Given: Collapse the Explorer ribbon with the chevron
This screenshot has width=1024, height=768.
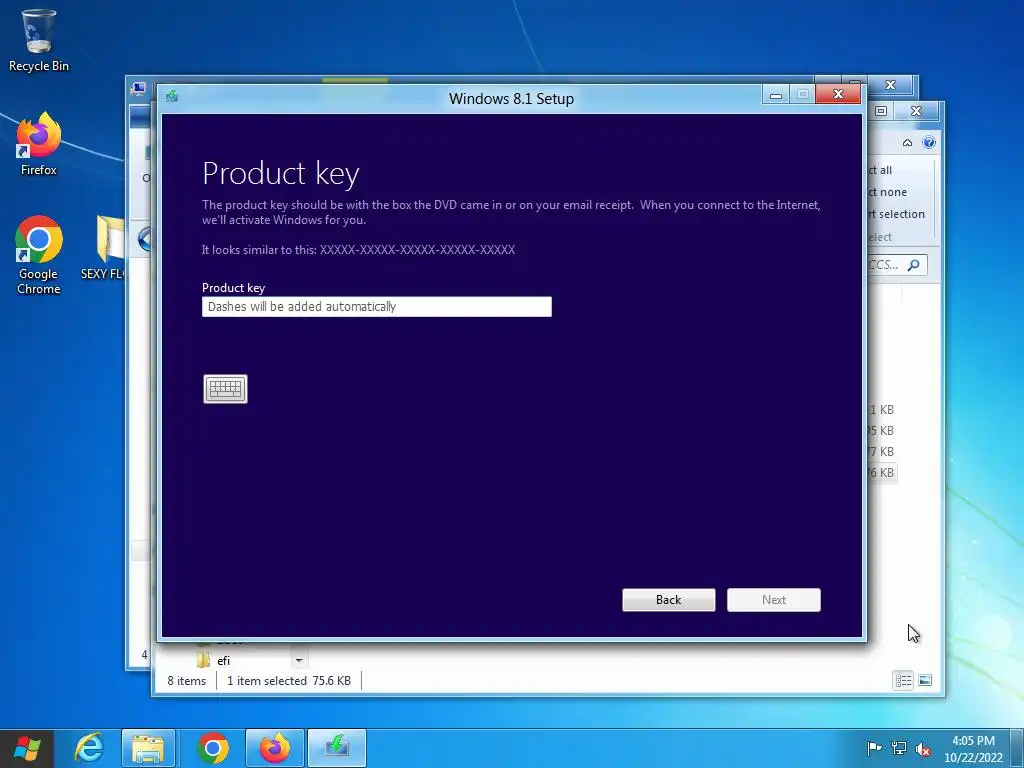Looking at the screenshot, I should (907, 142).
